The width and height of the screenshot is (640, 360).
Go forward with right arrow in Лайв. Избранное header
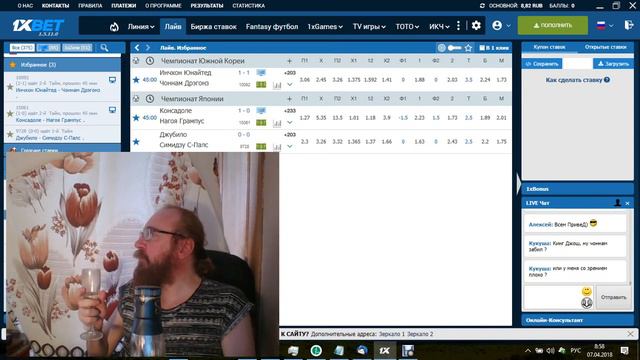pos(148,48)
